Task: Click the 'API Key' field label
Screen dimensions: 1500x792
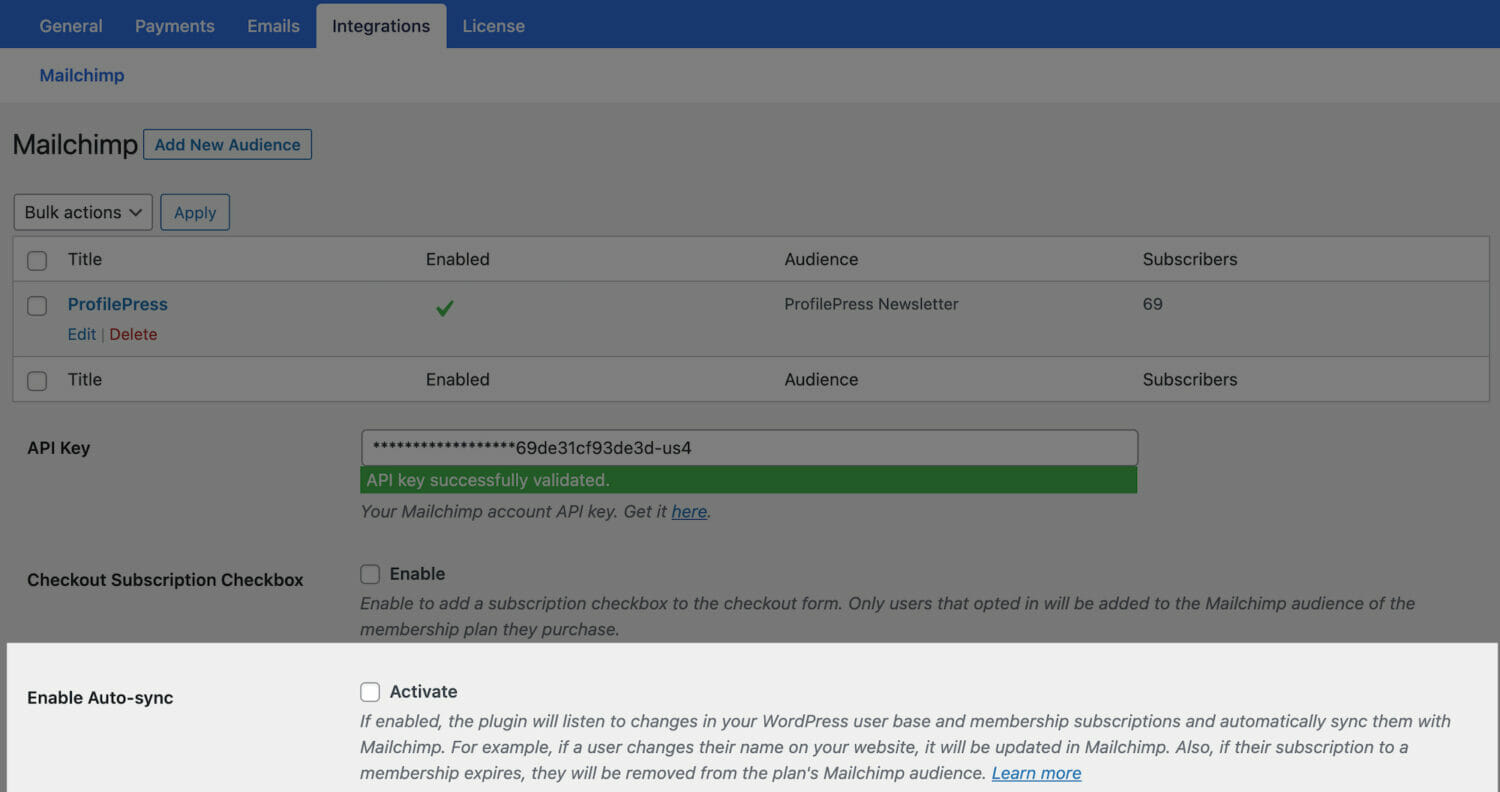Action: [59, 448]
